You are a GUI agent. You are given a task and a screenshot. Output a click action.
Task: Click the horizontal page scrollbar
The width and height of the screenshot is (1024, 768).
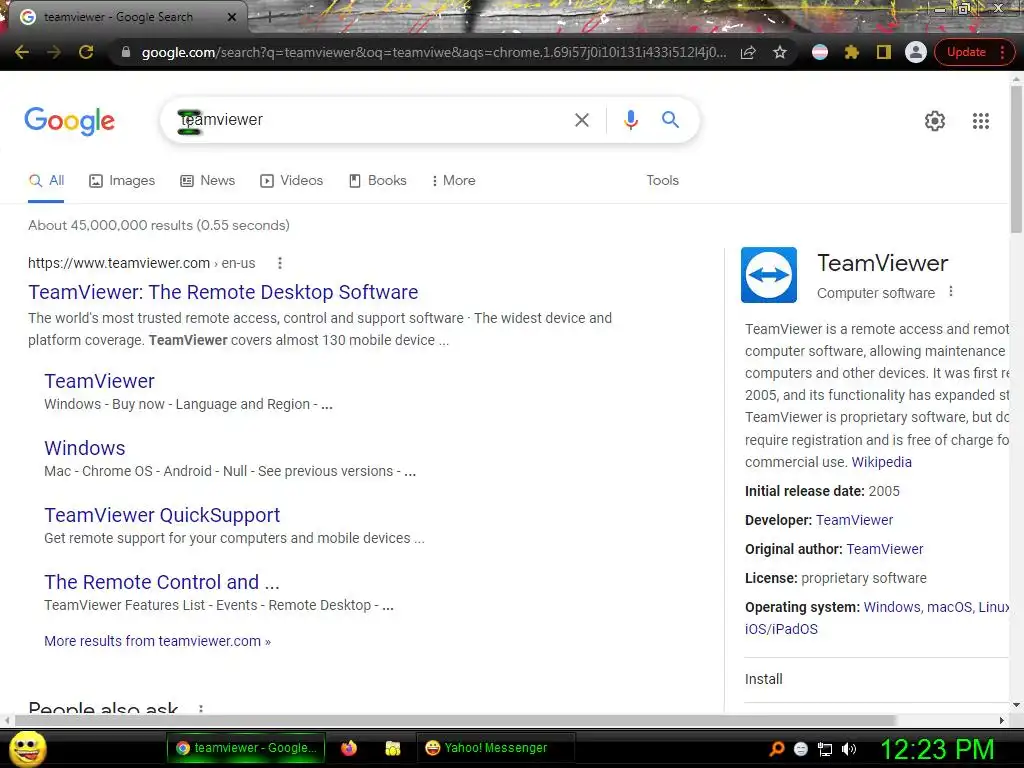(x=455, y=720)
